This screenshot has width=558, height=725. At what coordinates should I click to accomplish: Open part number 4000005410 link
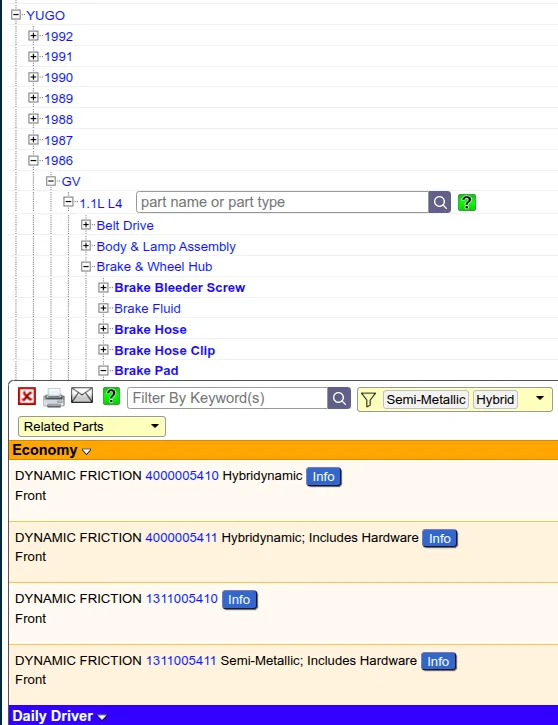182,476
